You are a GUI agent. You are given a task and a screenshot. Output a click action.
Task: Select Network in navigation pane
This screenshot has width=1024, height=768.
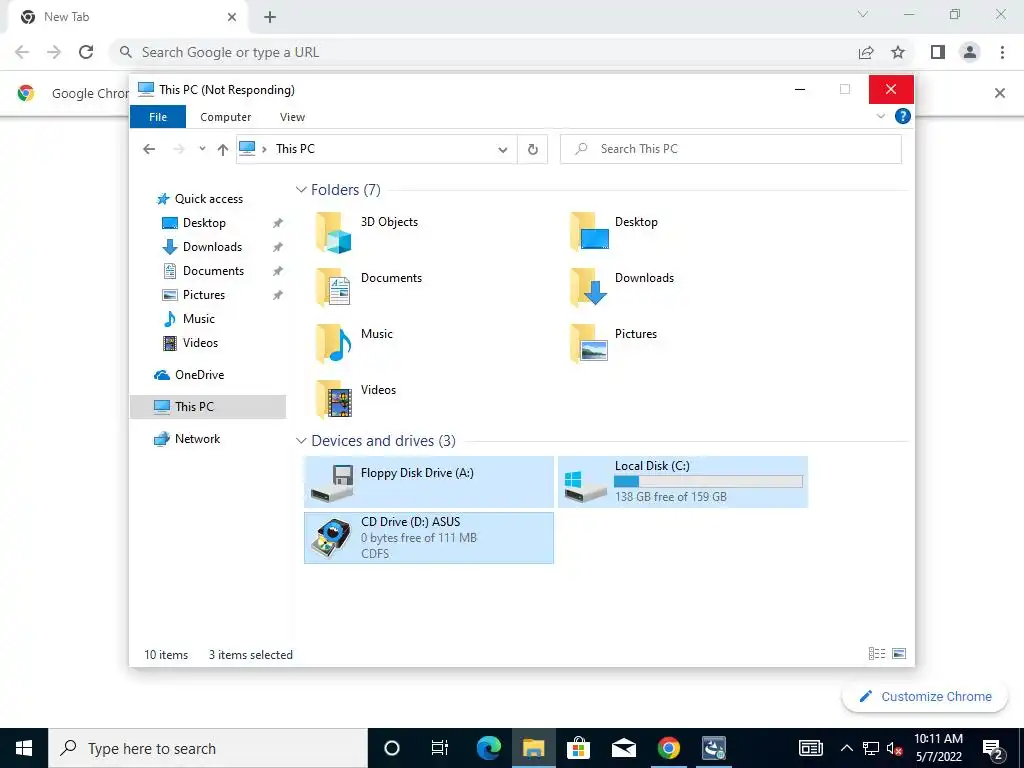pos(197,439)
